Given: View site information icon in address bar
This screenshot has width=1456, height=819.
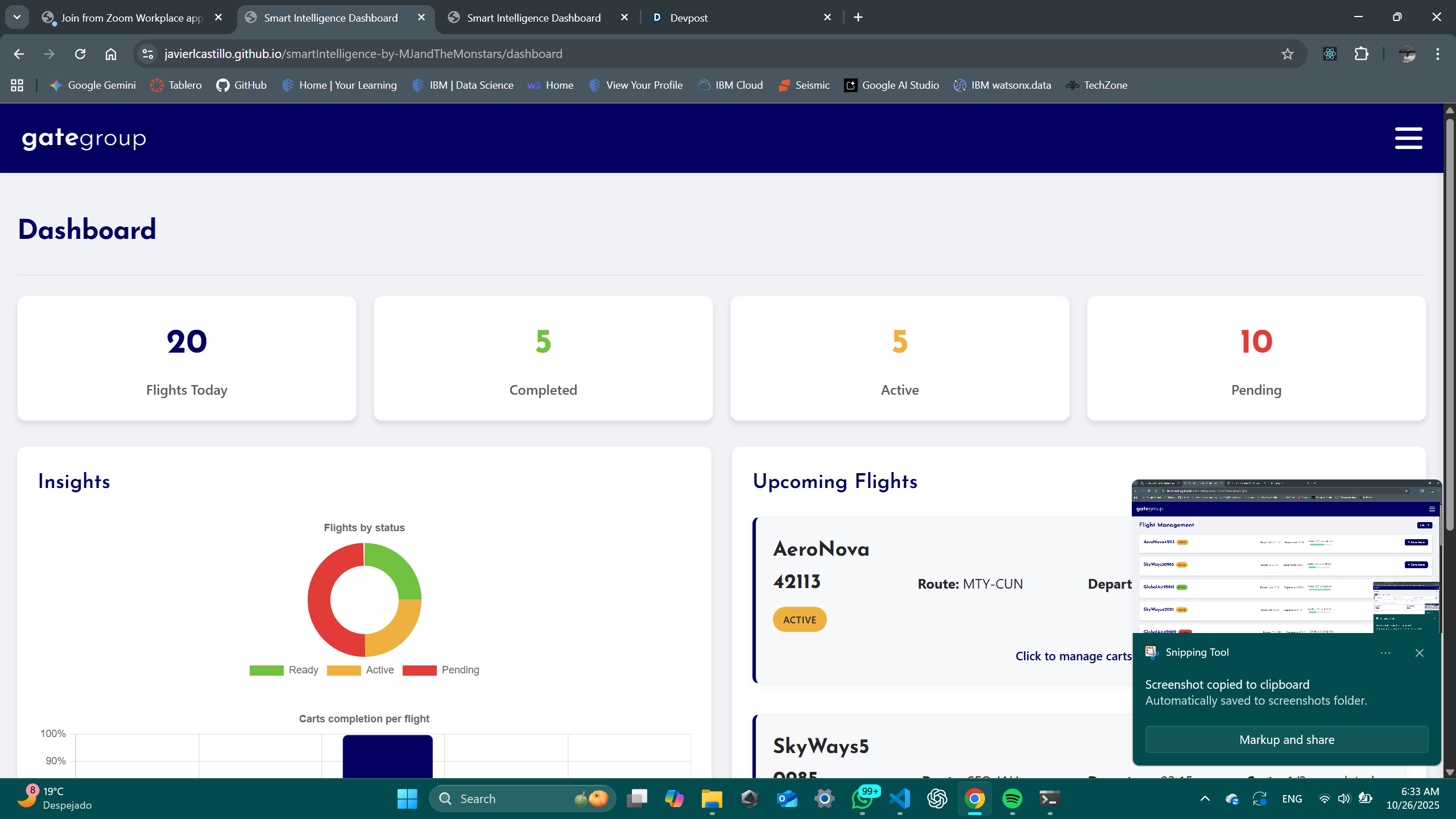Looking at the screenshot, I should (148, 54).
